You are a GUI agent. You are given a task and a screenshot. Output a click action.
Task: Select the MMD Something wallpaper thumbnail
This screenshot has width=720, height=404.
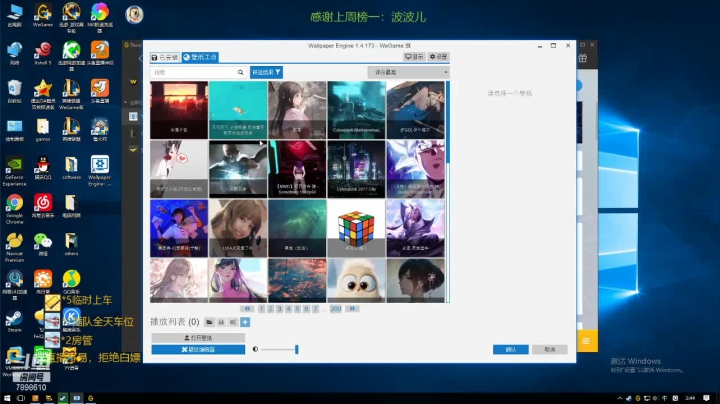pyautogui.click(x=297, y=169)
